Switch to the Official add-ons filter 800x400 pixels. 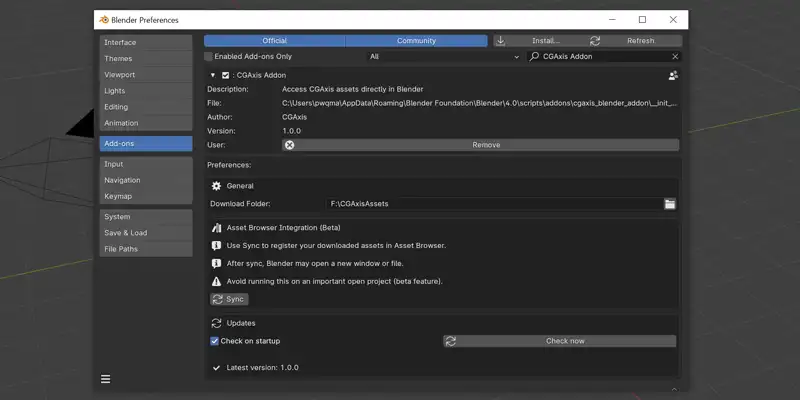274,41
